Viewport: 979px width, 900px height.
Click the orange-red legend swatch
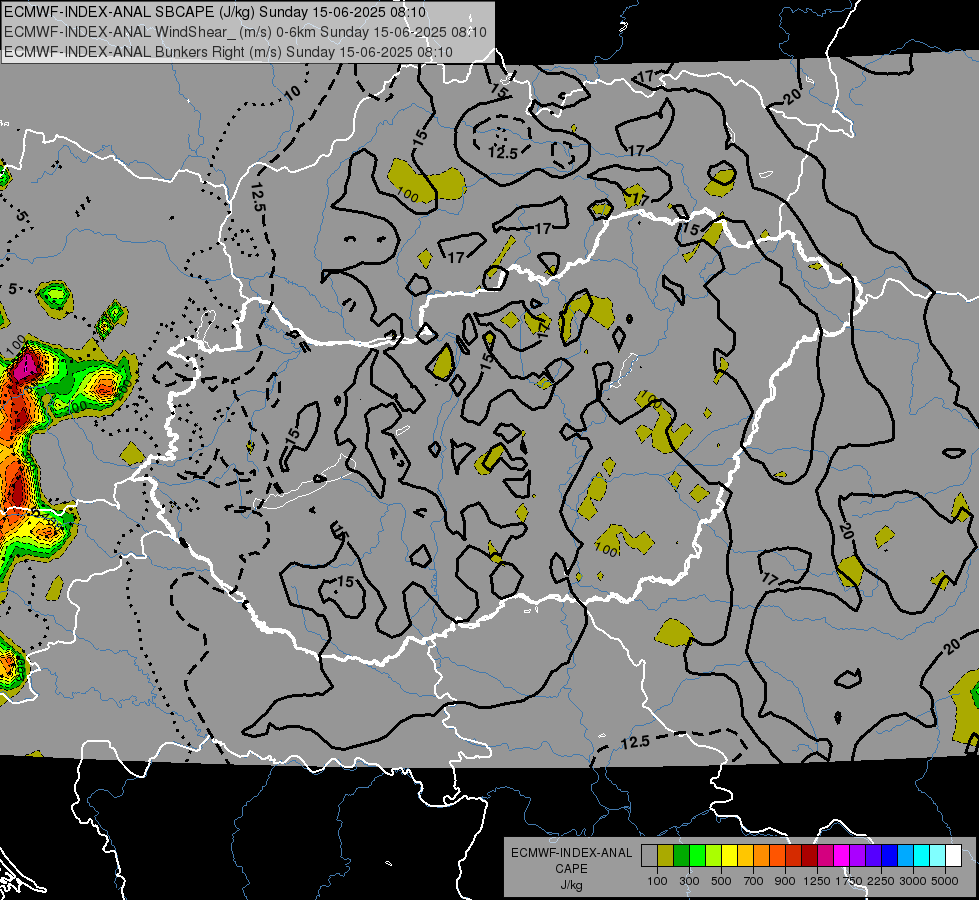click(777, 856)
